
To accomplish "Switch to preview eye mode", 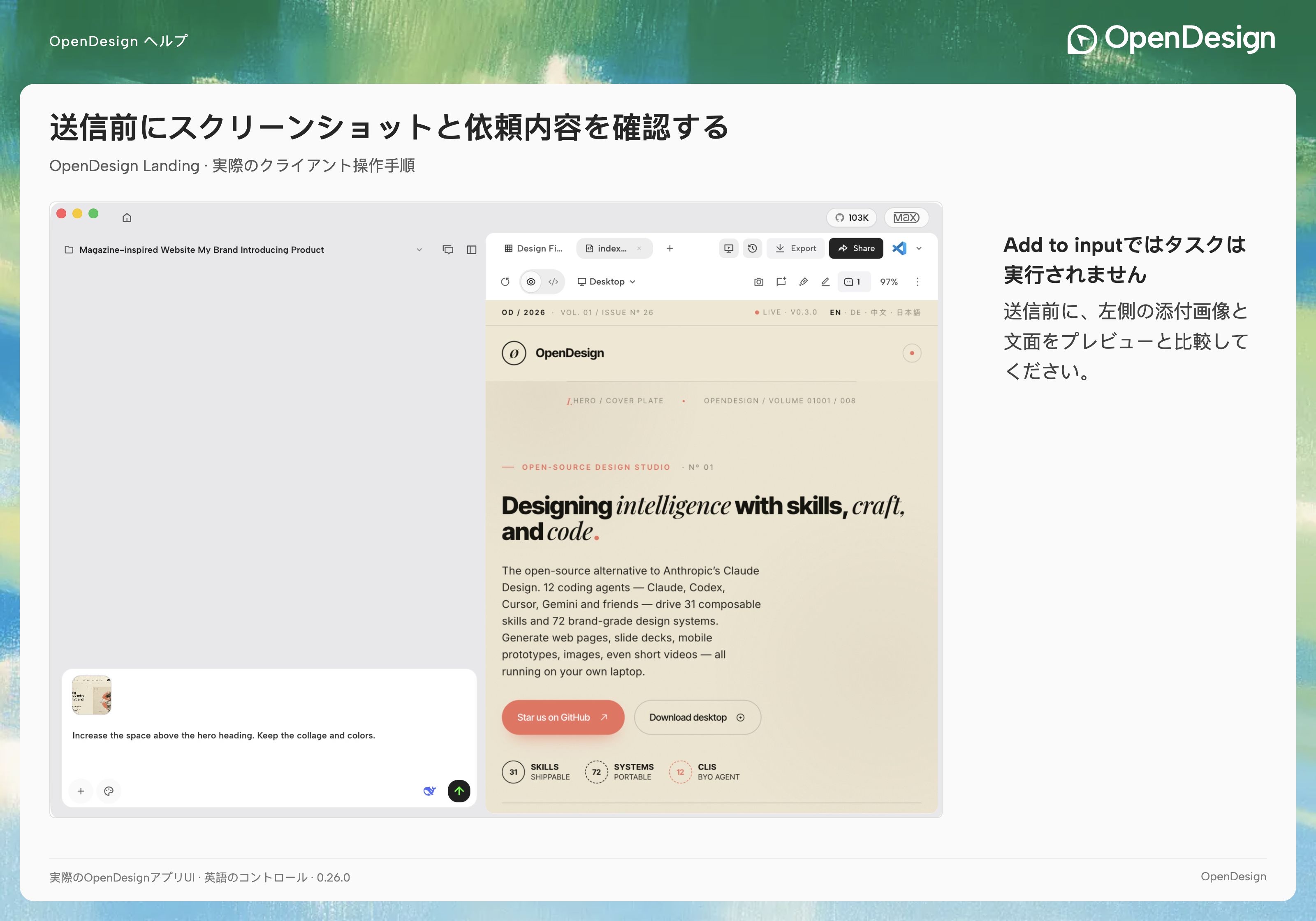I will [x=531, y=282].
